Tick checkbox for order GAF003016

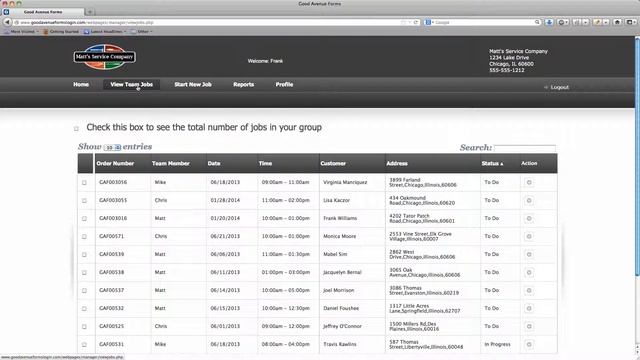(x=84, y=218)
